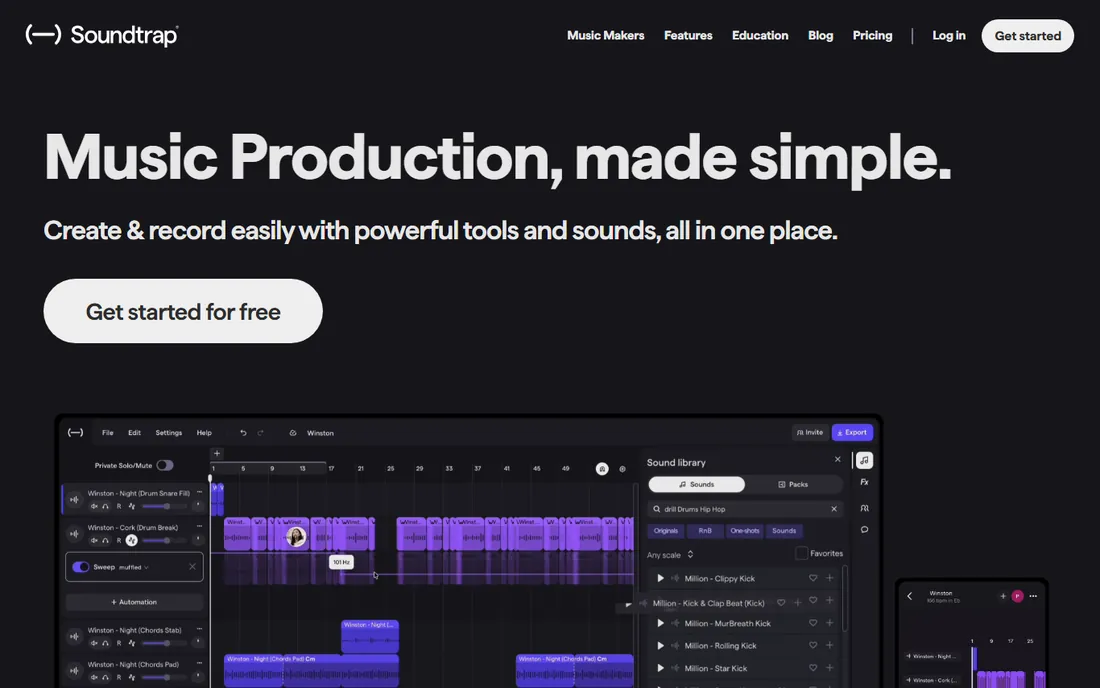Switch to the Packs tab

pyautogui.click(x=793, y=485)
